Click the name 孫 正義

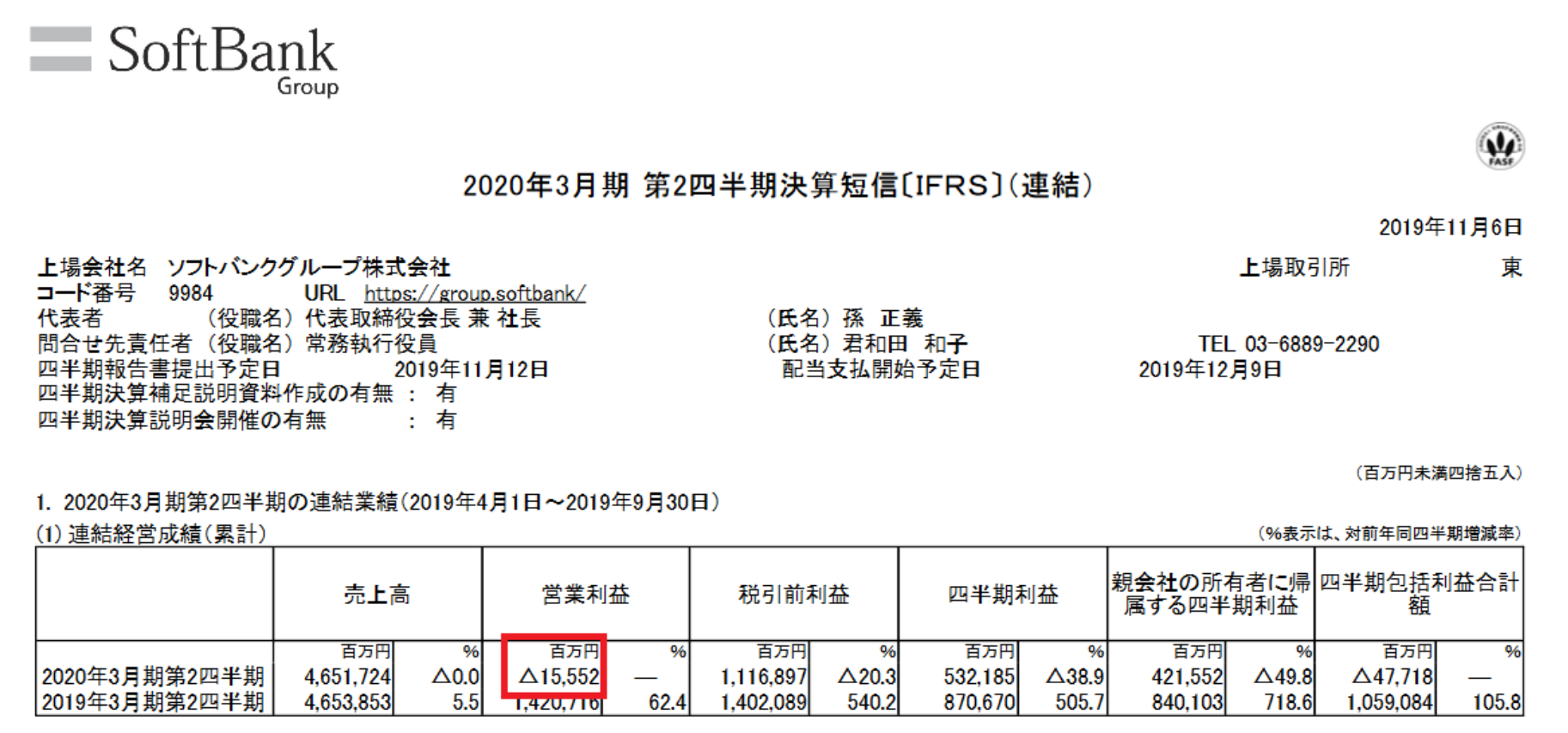coord(883,318)
